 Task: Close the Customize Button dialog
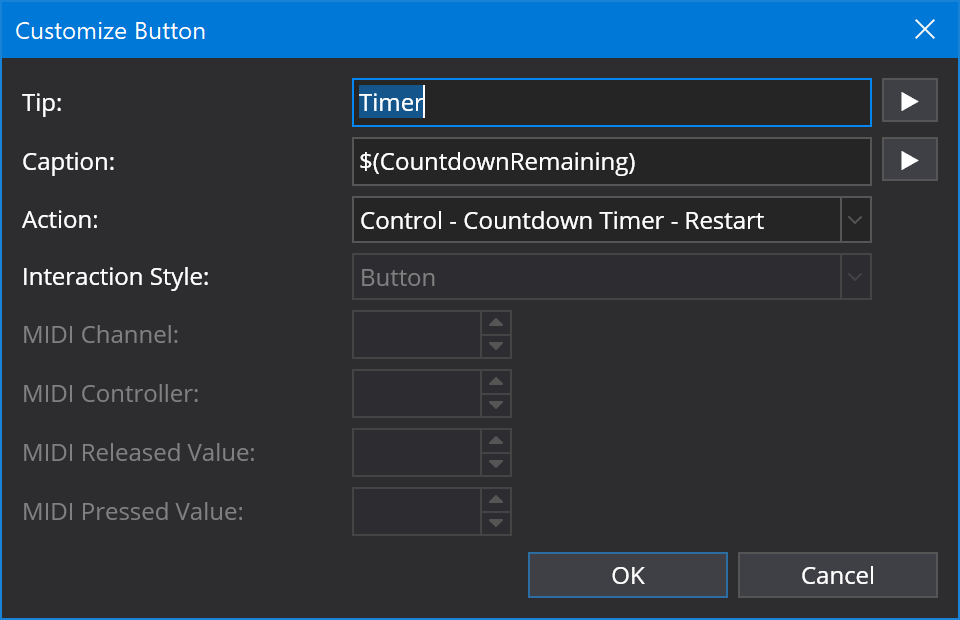point(924,29)
